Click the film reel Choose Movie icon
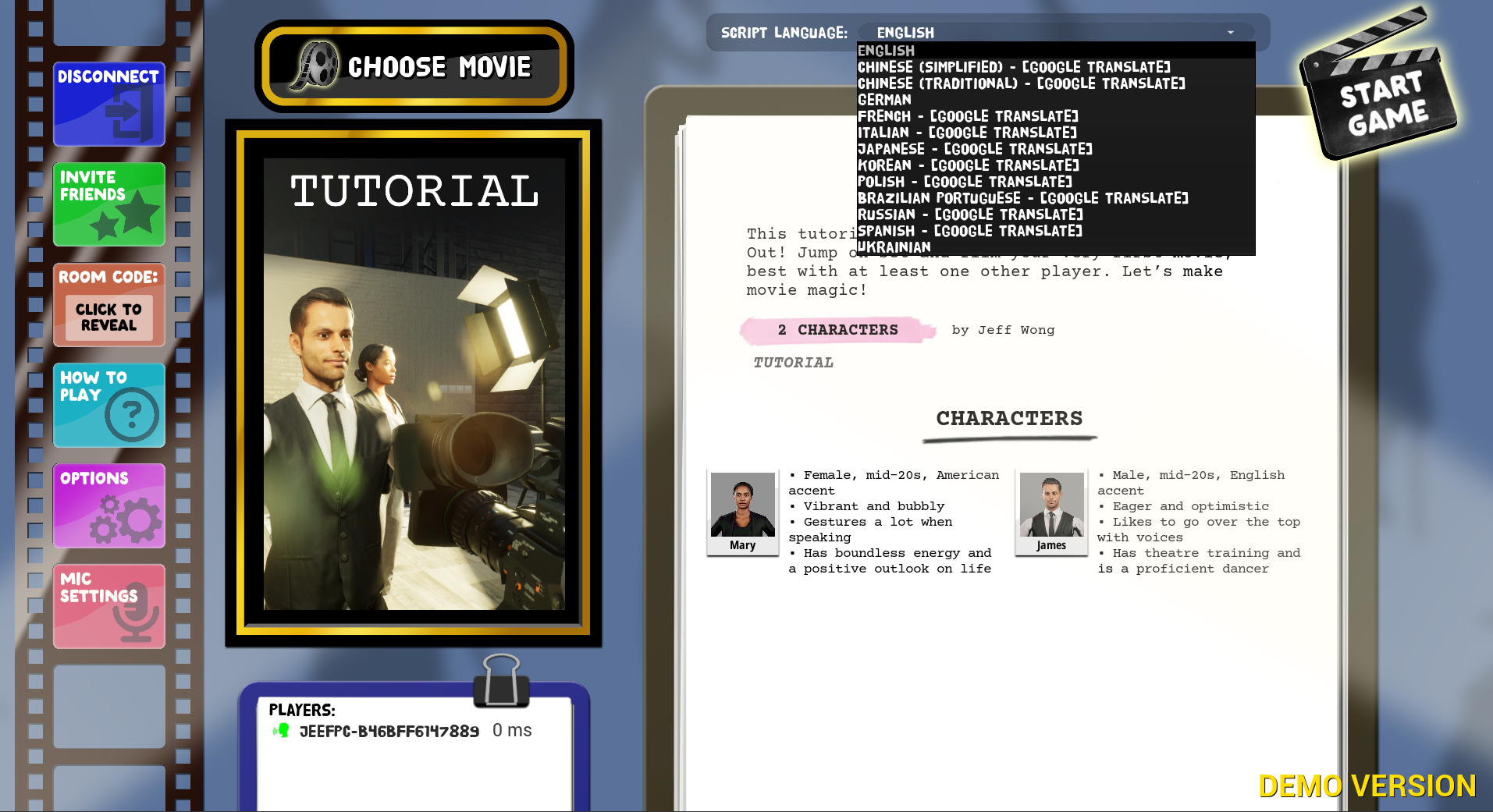This screenshot has width=1493, height=812. (315, 65)
